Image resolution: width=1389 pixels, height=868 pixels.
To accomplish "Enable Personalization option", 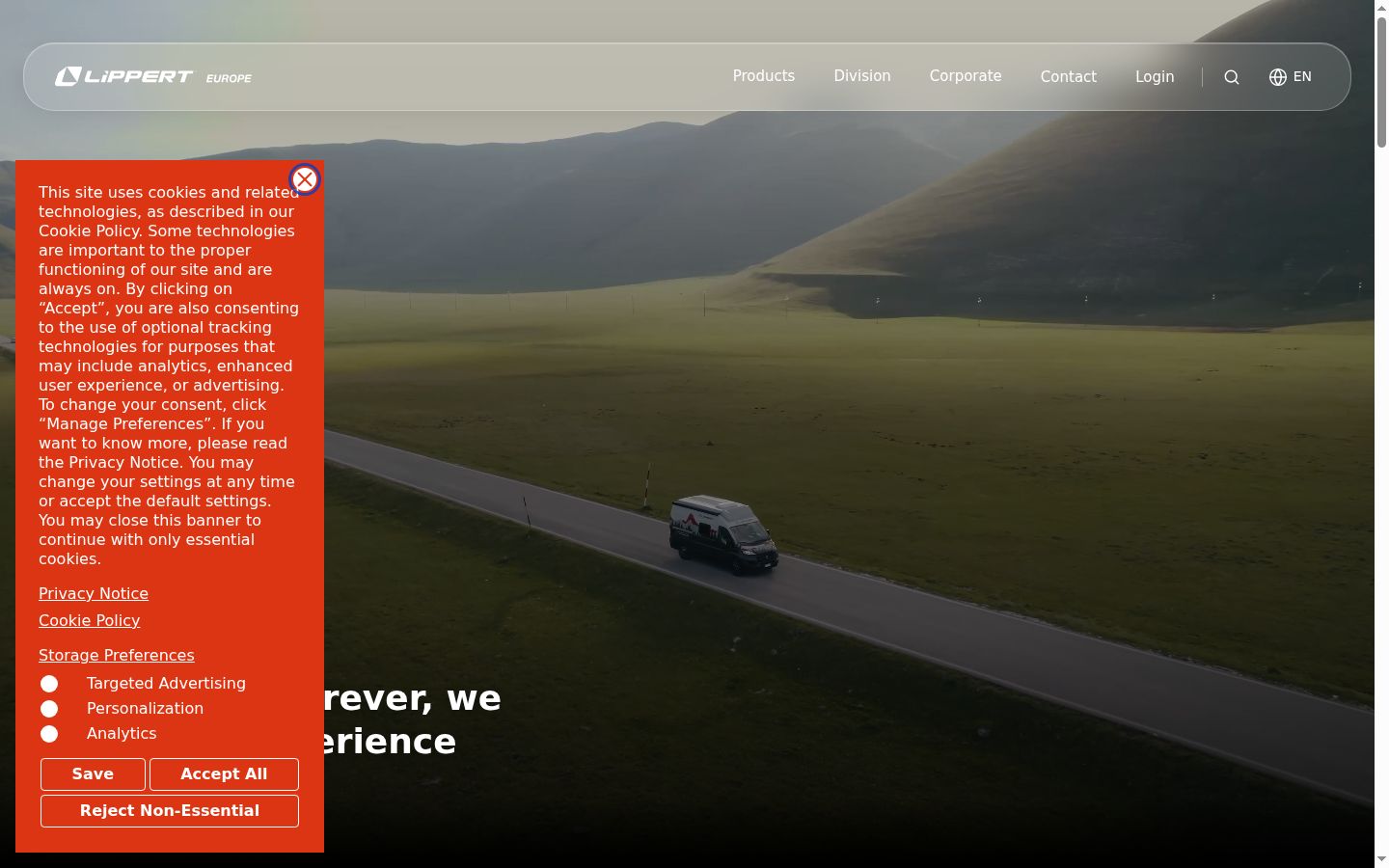I will [x=49, y=709].
